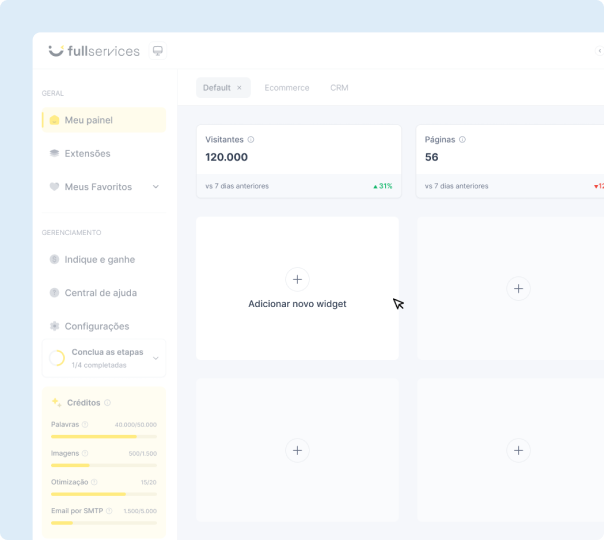Click the Palavras credits progress bar
The image size is (604, 540).
click(x=103, y=437)
